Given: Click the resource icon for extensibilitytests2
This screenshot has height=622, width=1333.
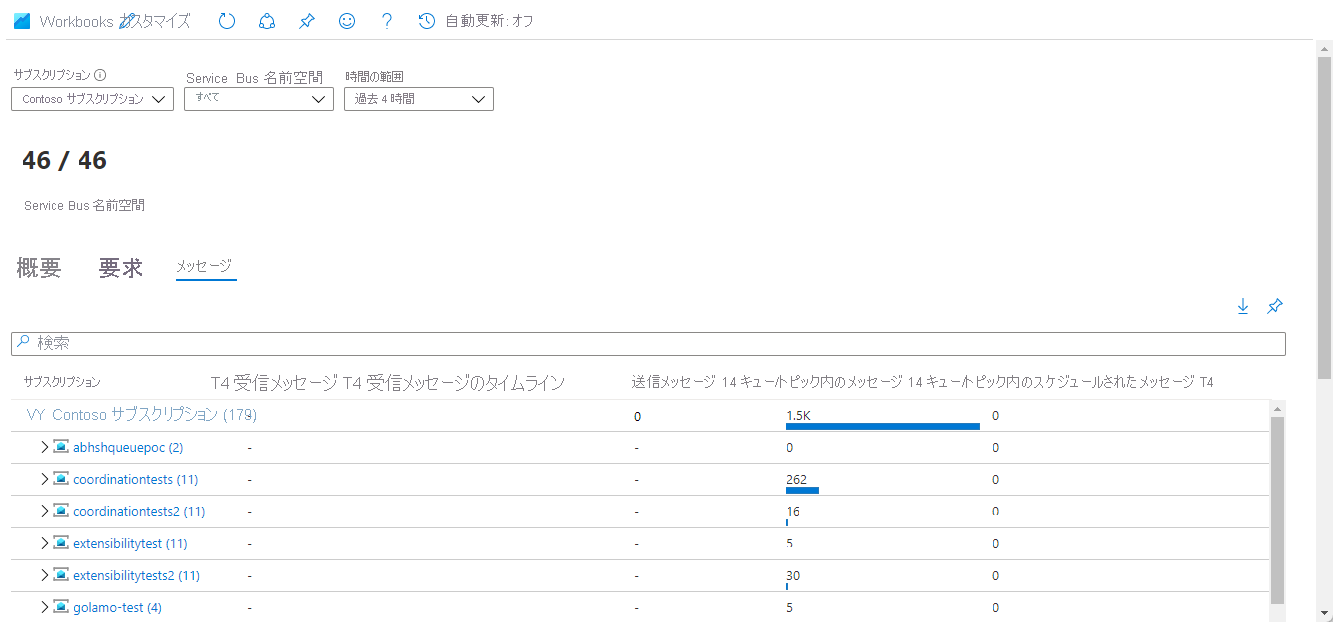Looking at the screenshot, I should pos(61,575).
